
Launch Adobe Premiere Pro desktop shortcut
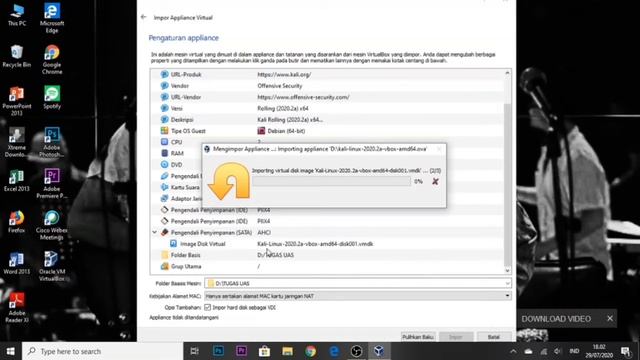point(52,184)
